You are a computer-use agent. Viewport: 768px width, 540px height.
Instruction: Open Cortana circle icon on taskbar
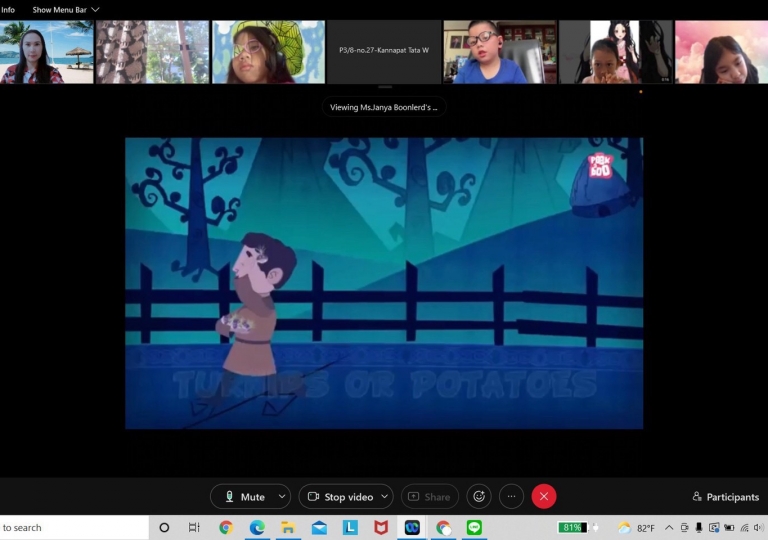tap(164, 527)
